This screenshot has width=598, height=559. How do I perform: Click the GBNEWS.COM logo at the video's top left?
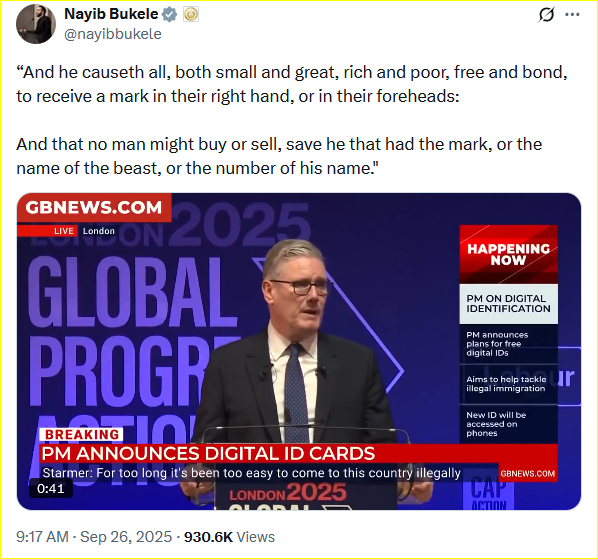pos(94,207)
